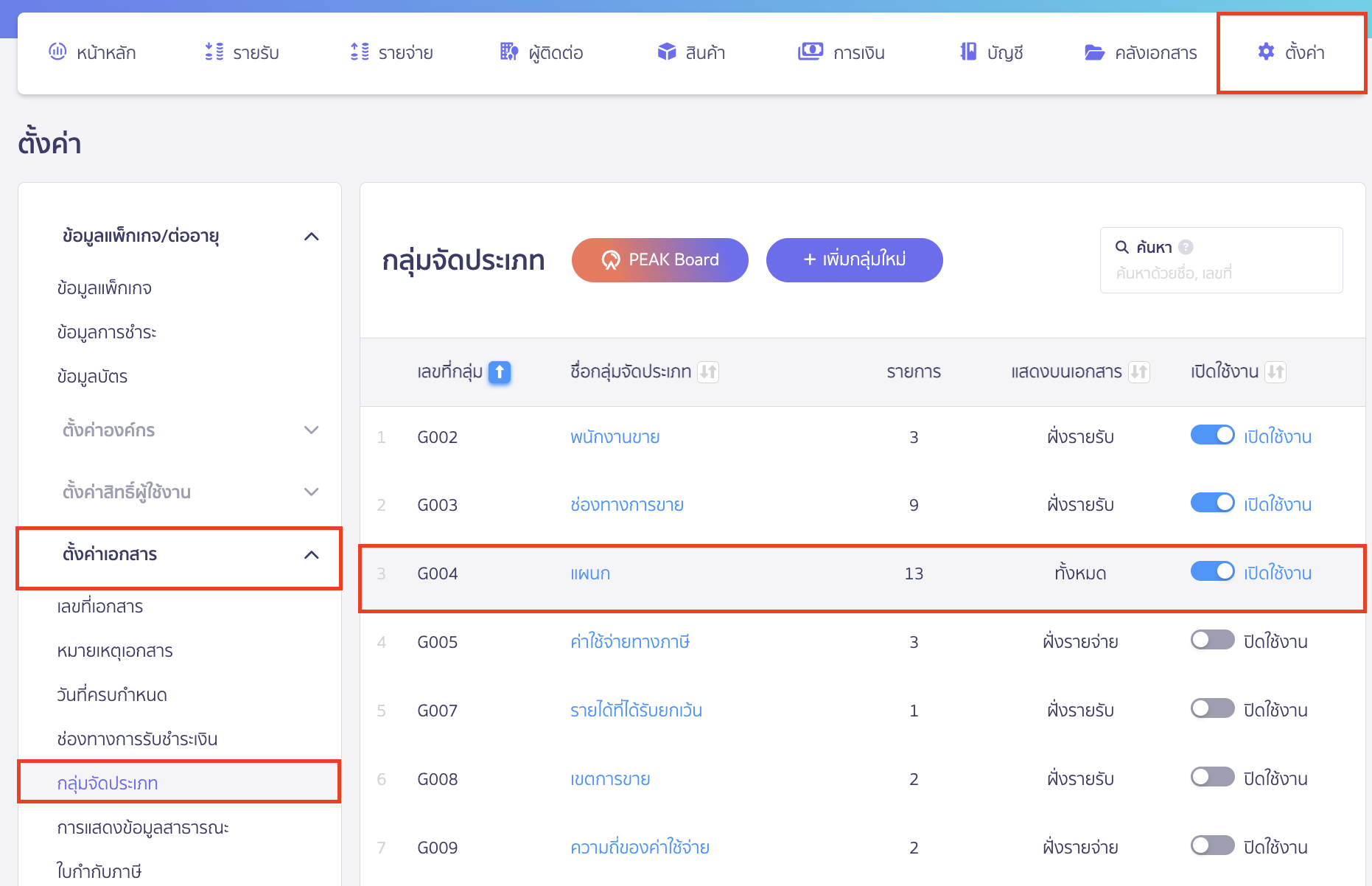The height and width of the screenshot is (886, 1372).
Task: Click the ค้นหา search input field
Action: pos(1221,273)
